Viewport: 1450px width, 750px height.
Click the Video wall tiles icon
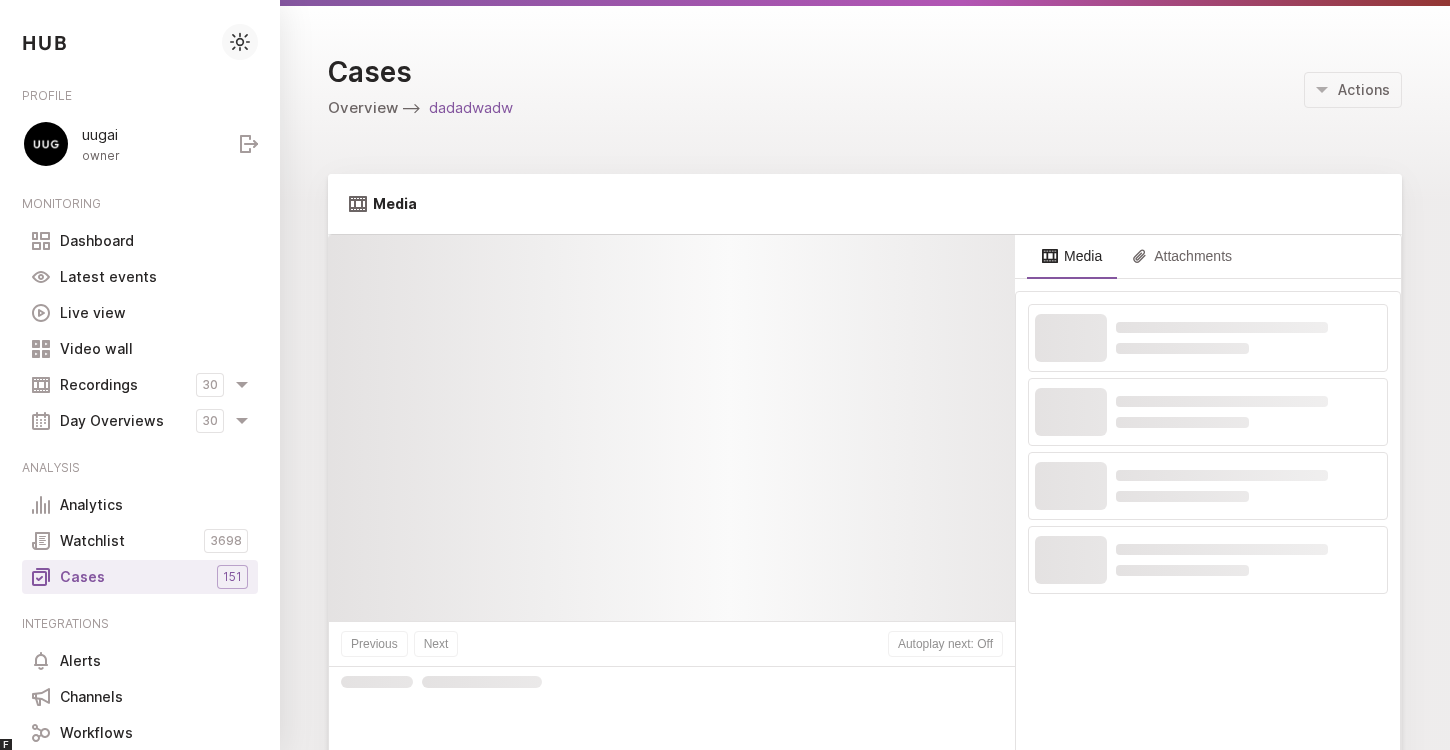coord(41,349)
